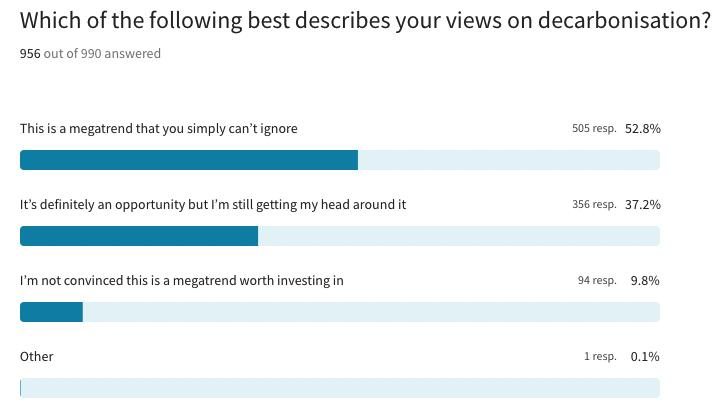
Task: Click the filled part of the 9.8% bar
Action: (51, 312)
